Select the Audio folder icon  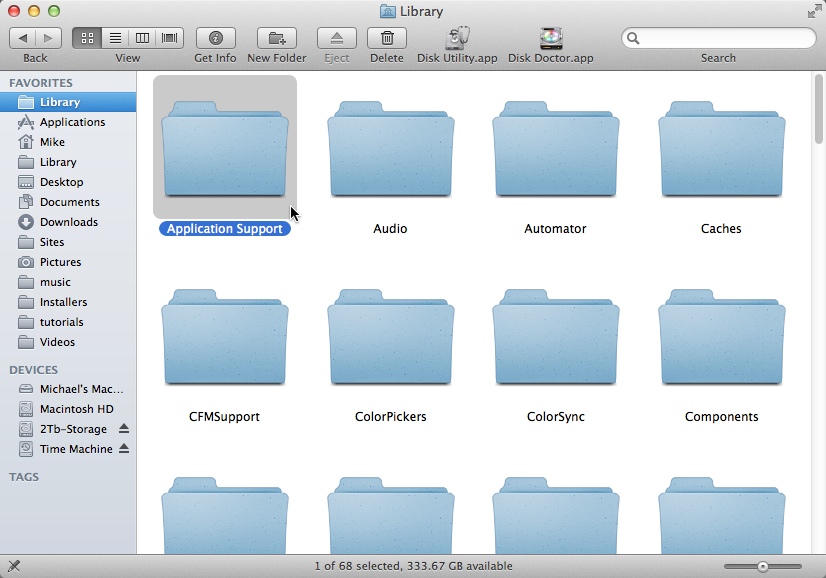point(391,148)
